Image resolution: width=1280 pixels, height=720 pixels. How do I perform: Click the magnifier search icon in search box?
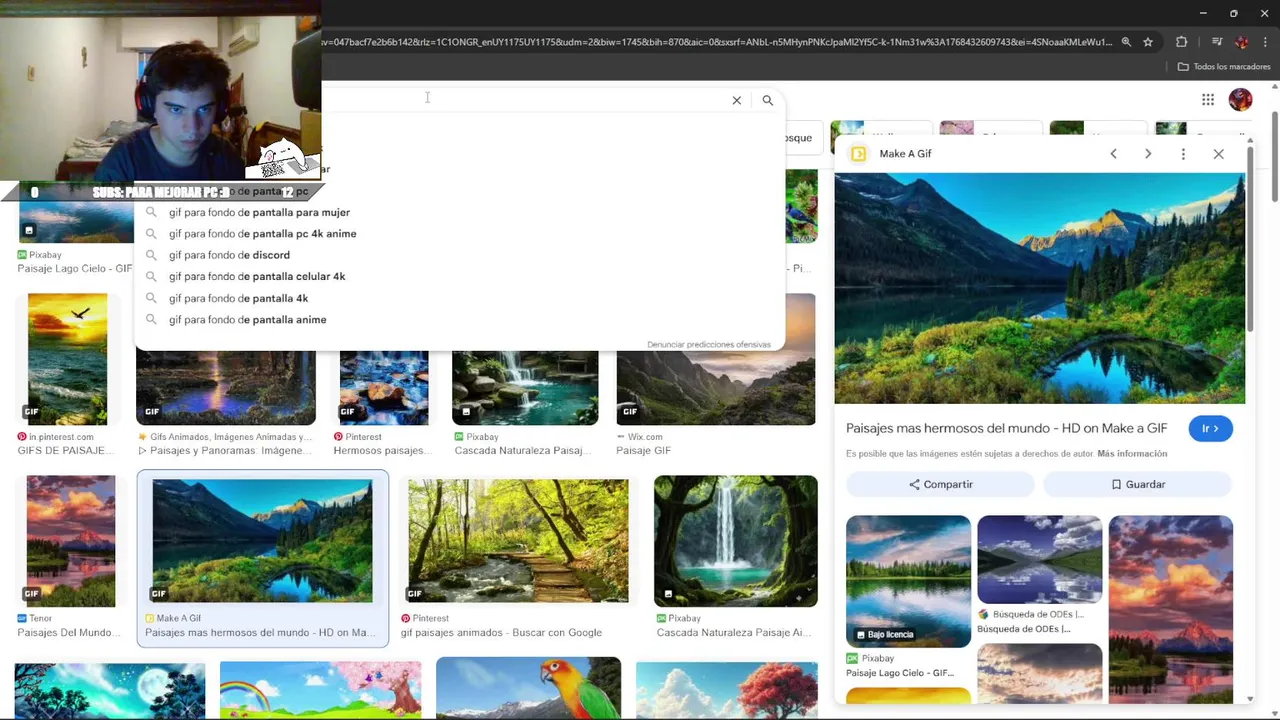(x=768, y=100)
